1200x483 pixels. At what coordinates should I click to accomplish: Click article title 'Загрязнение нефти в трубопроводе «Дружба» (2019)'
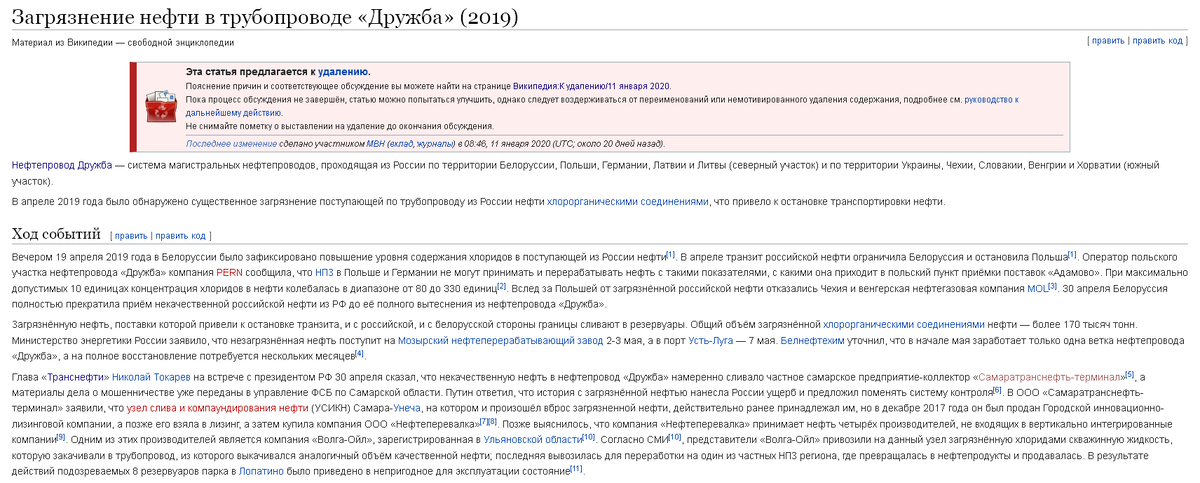tap(264, 17)
